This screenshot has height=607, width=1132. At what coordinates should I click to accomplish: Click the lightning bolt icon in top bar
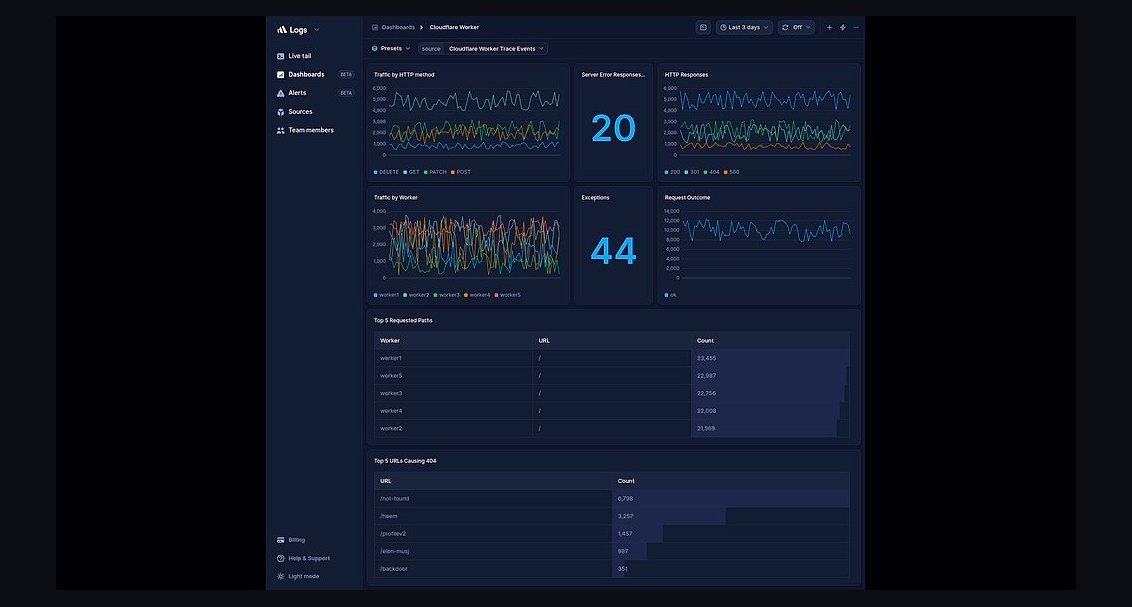(x=843, y=27)
